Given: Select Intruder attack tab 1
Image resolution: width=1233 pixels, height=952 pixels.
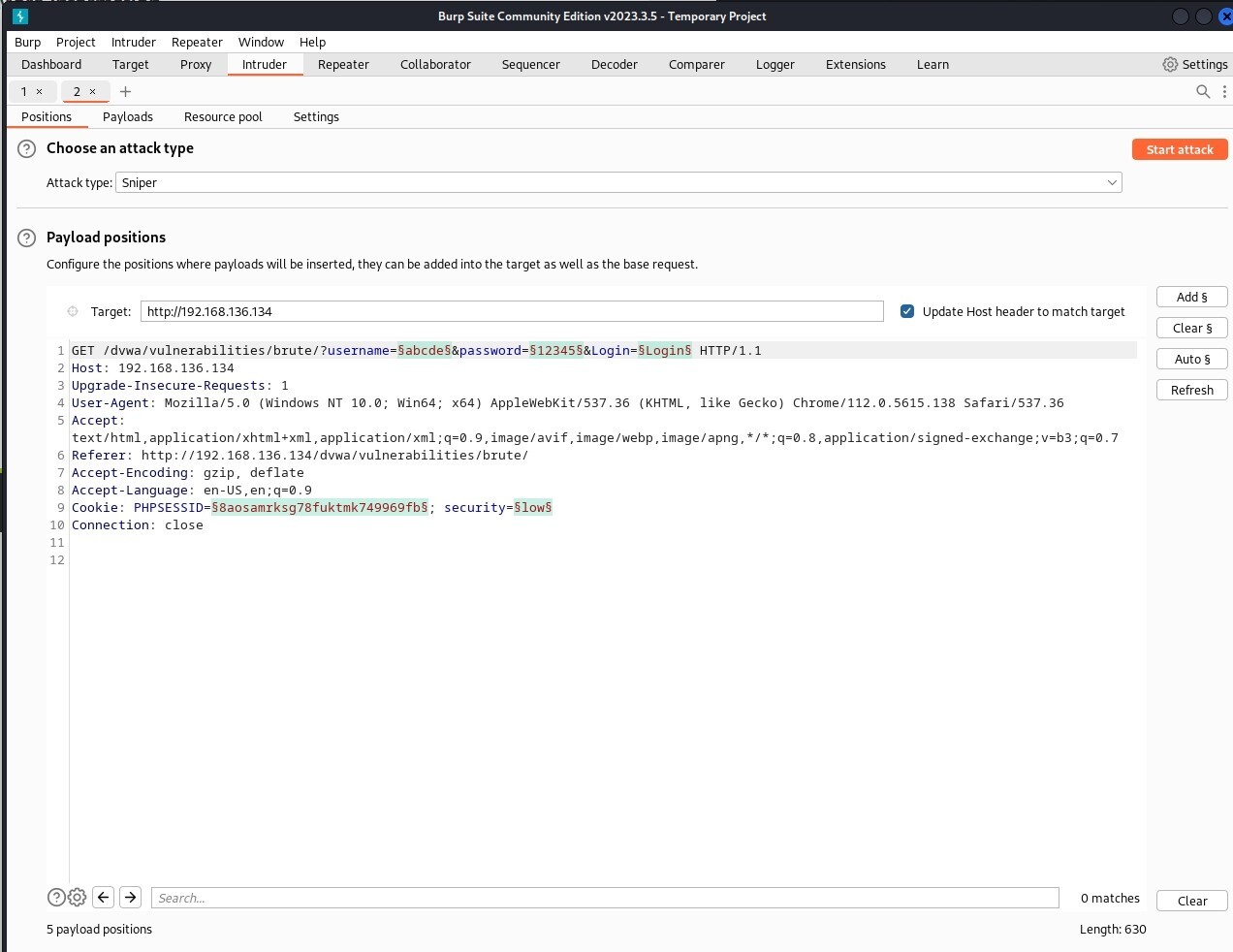Looking at the screenshot, I should coord(24,91).
